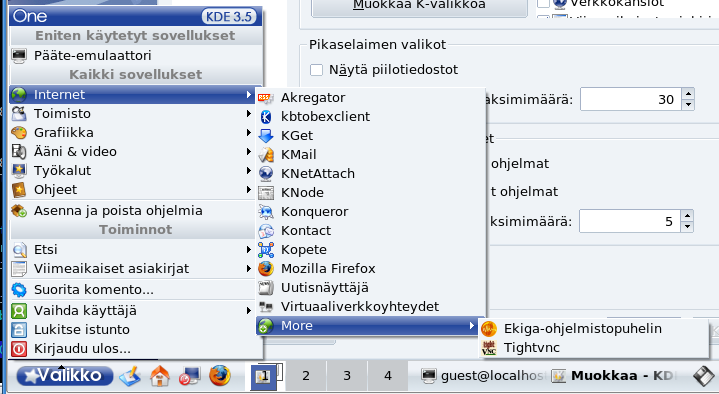The height and width of the screenshot is (394, 719).
Task: Launch Firefox from the panel quick launcher
Action: point(220,376)
